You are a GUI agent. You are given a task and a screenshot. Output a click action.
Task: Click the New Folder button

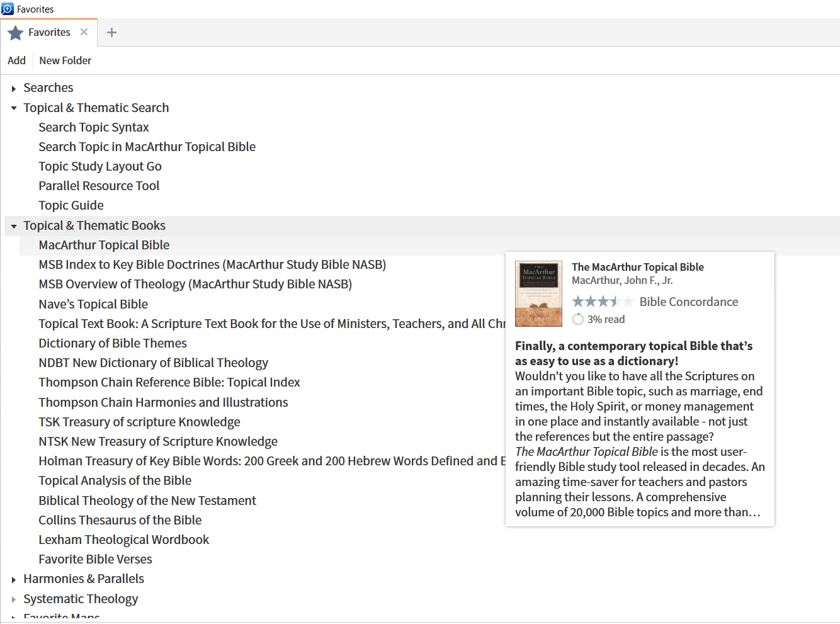click(65, 61)
